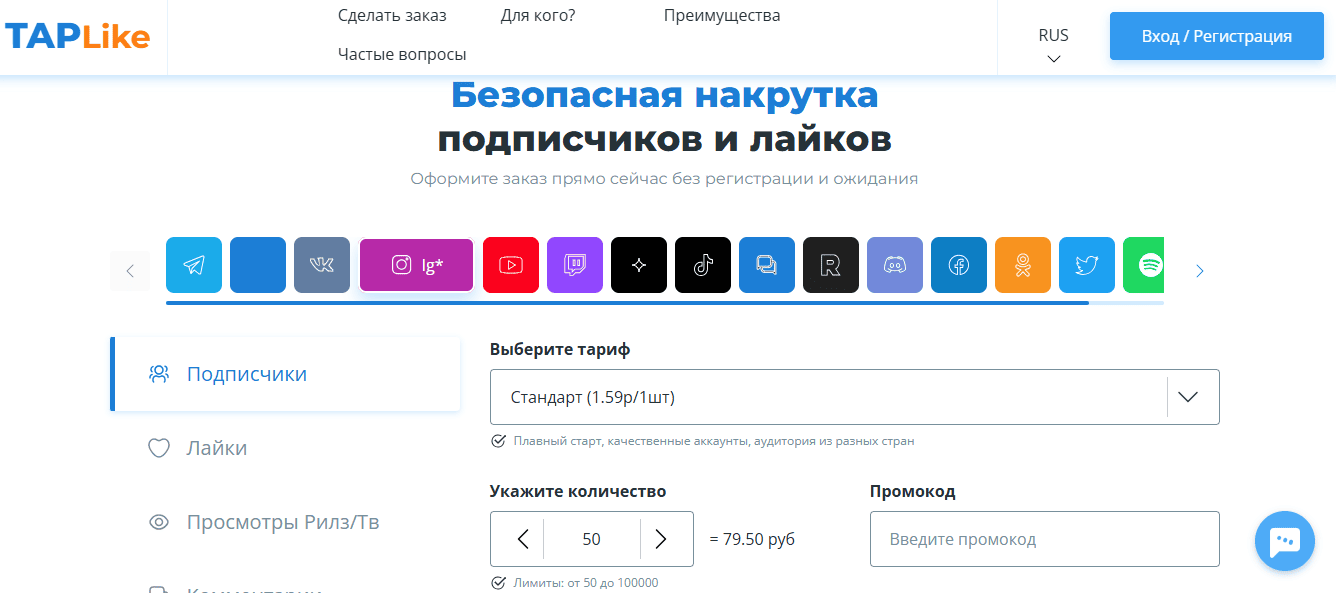Open the Подписчики service tab
1336x593 pixels.
(x=286, y=374)
